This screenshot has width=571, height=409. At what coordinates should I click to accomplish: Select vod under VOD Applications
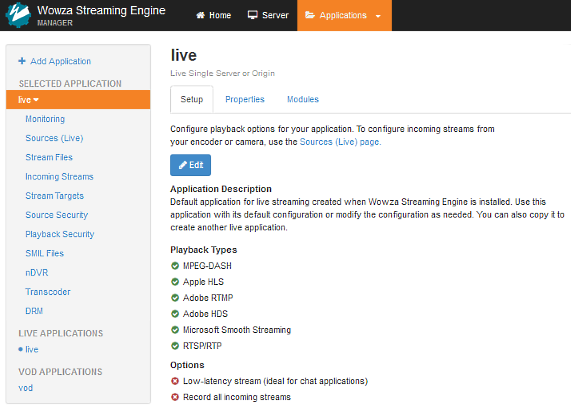pyautogui.click(x=25, y=388)
